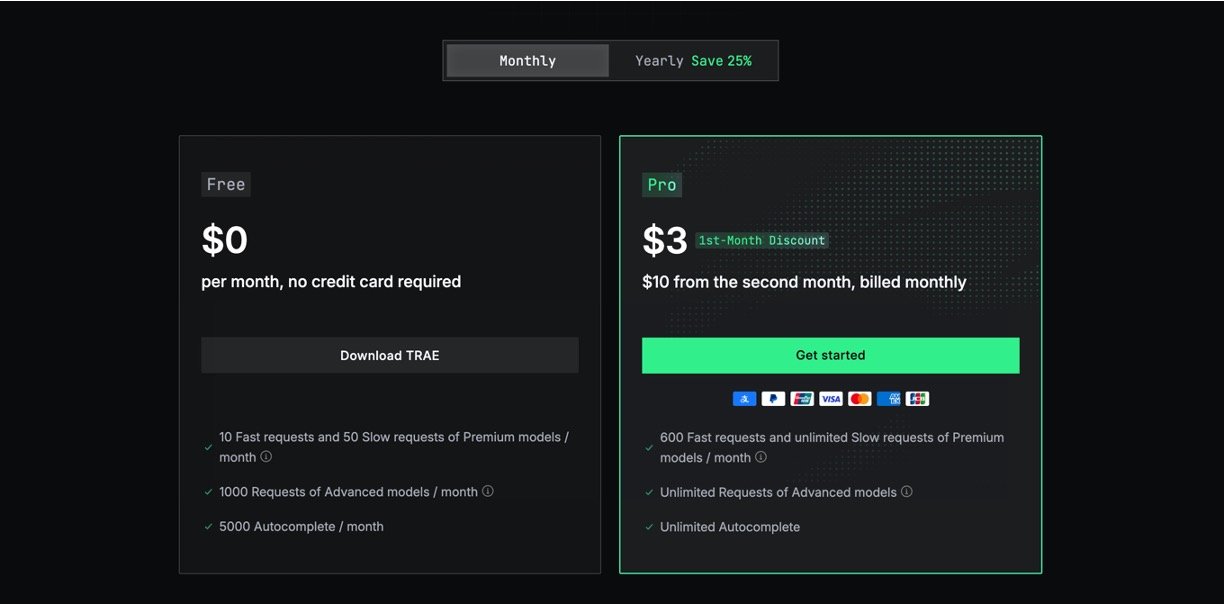The image size is (1224, 604).
Task: Click the Pro plan label
Action: pyautogui.click(x=661, y=184)
